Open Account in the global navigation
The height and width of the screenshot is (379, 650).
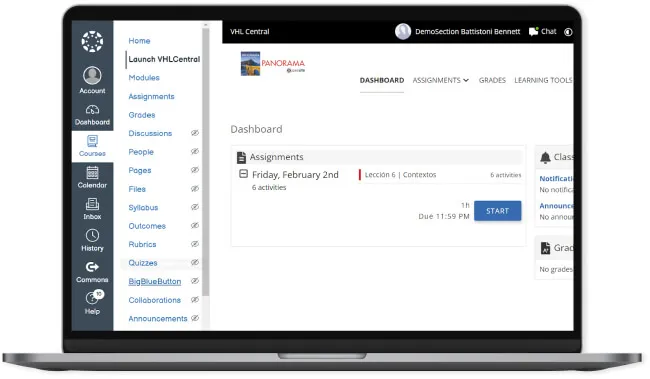click(92, 80)
